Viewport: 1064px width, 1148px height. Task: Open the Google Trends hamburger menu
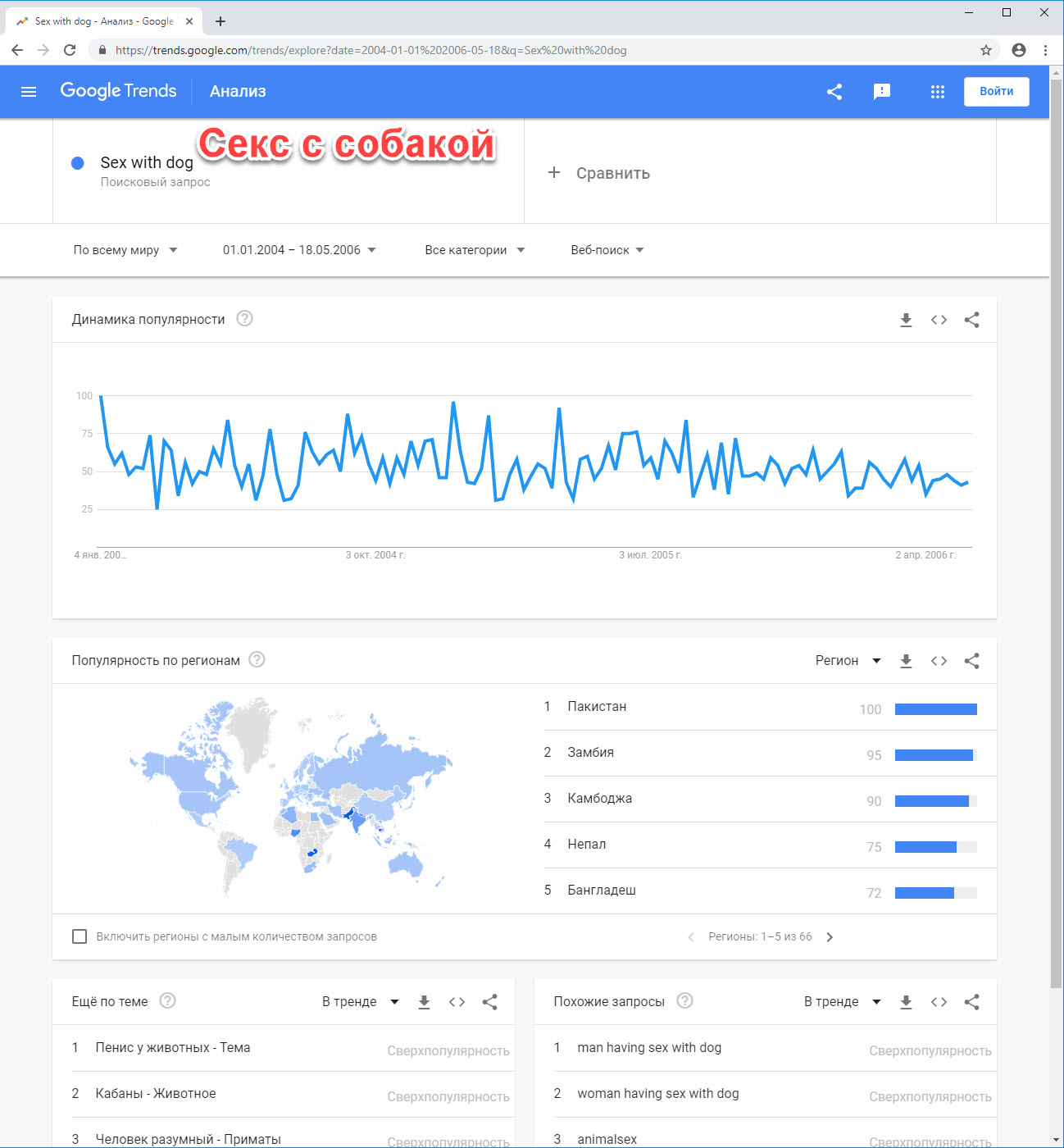(29, 92)
